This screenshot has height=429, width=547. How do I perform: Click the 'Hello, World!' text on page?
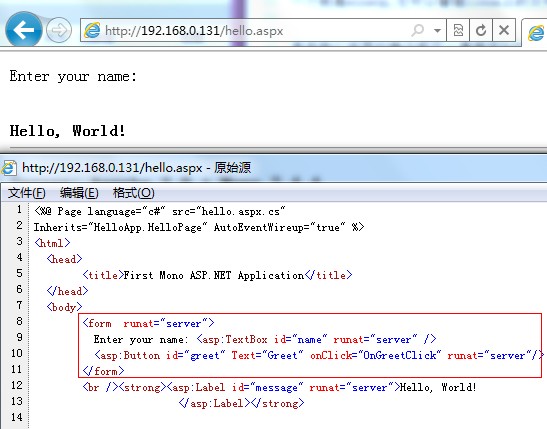click(67, 131)
